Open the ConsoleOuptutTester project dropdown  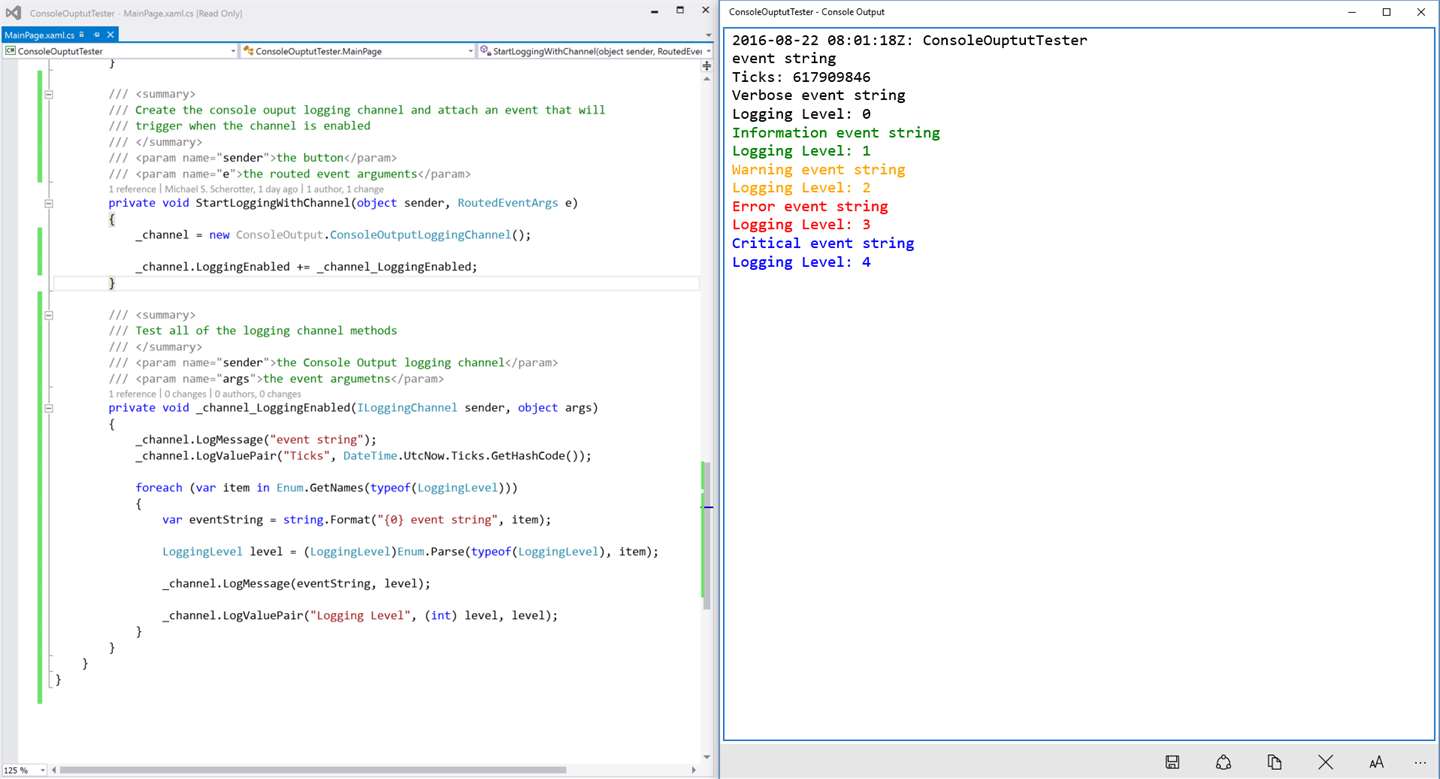tap(120, 51)
